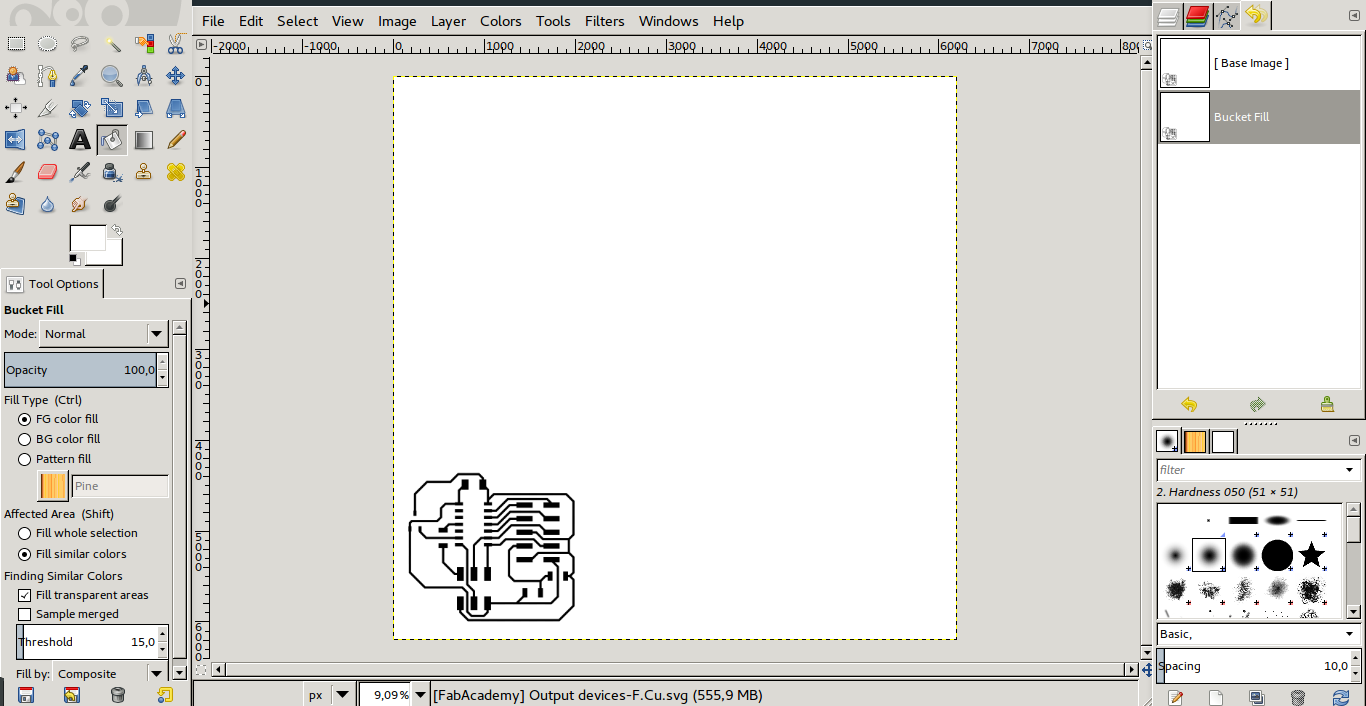The height and width of the screenshot is (706, 1366).
Task: Uncheck Fill transparent areas
Action: pos(24,595)
